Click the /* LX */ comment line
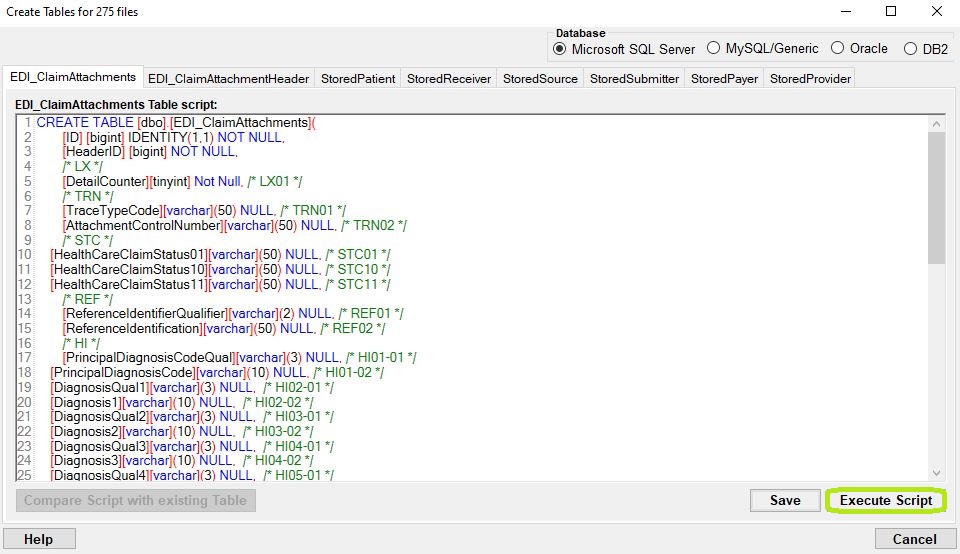Viewport: 960px width, 554px height. click(83, 167)
